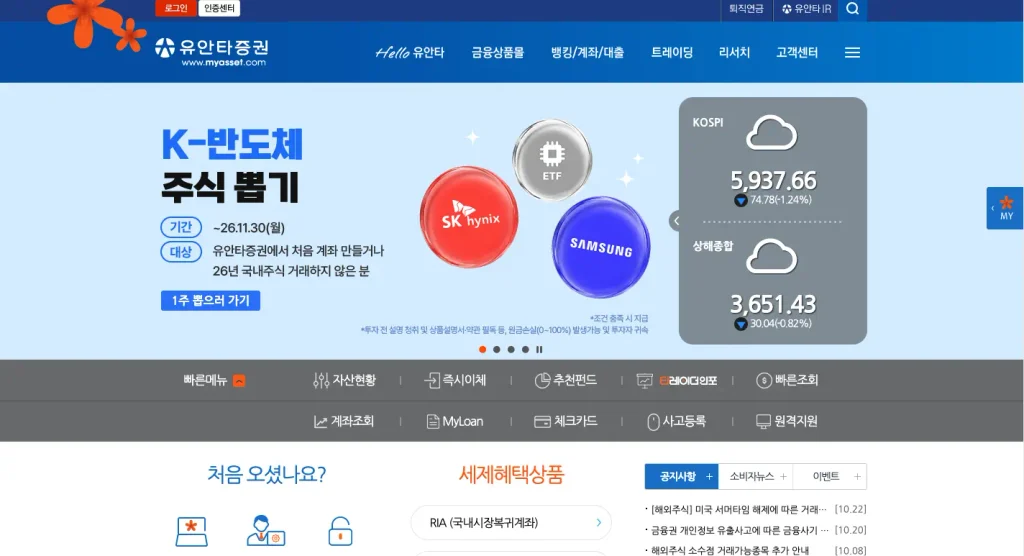Switch to 공지사항 tab
Viewport: 1024px width, 556px height.
[681, 477]
